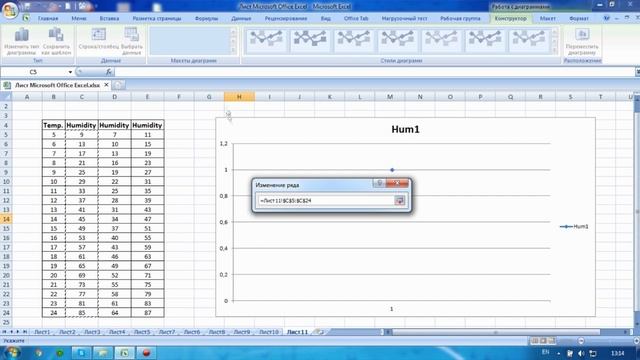This screenshot has height=360, width=640.
Task: Select Hum1 legend entry in chart
Action: (574, 227)
